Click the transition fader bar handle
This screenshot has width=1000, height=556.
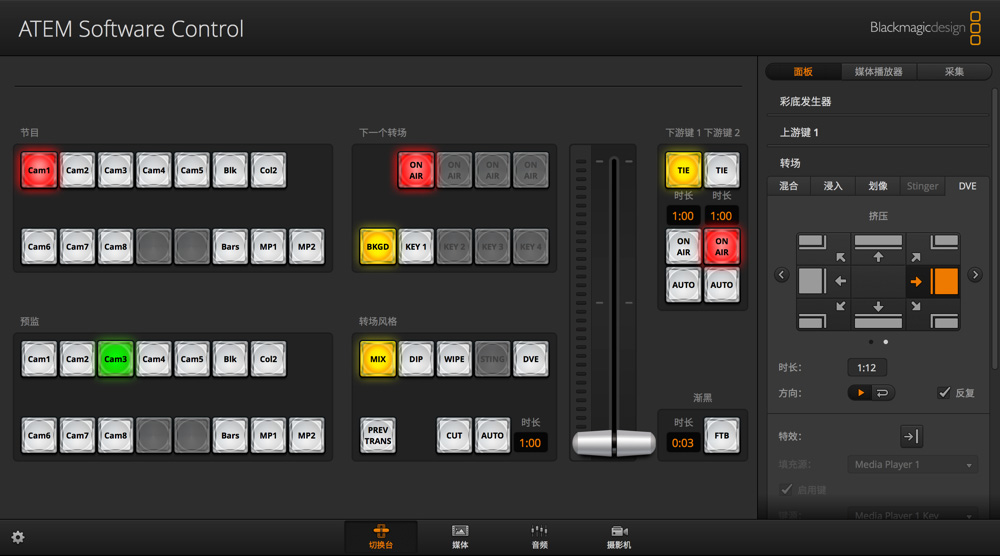pyautogui.click(x=614, y=442)
